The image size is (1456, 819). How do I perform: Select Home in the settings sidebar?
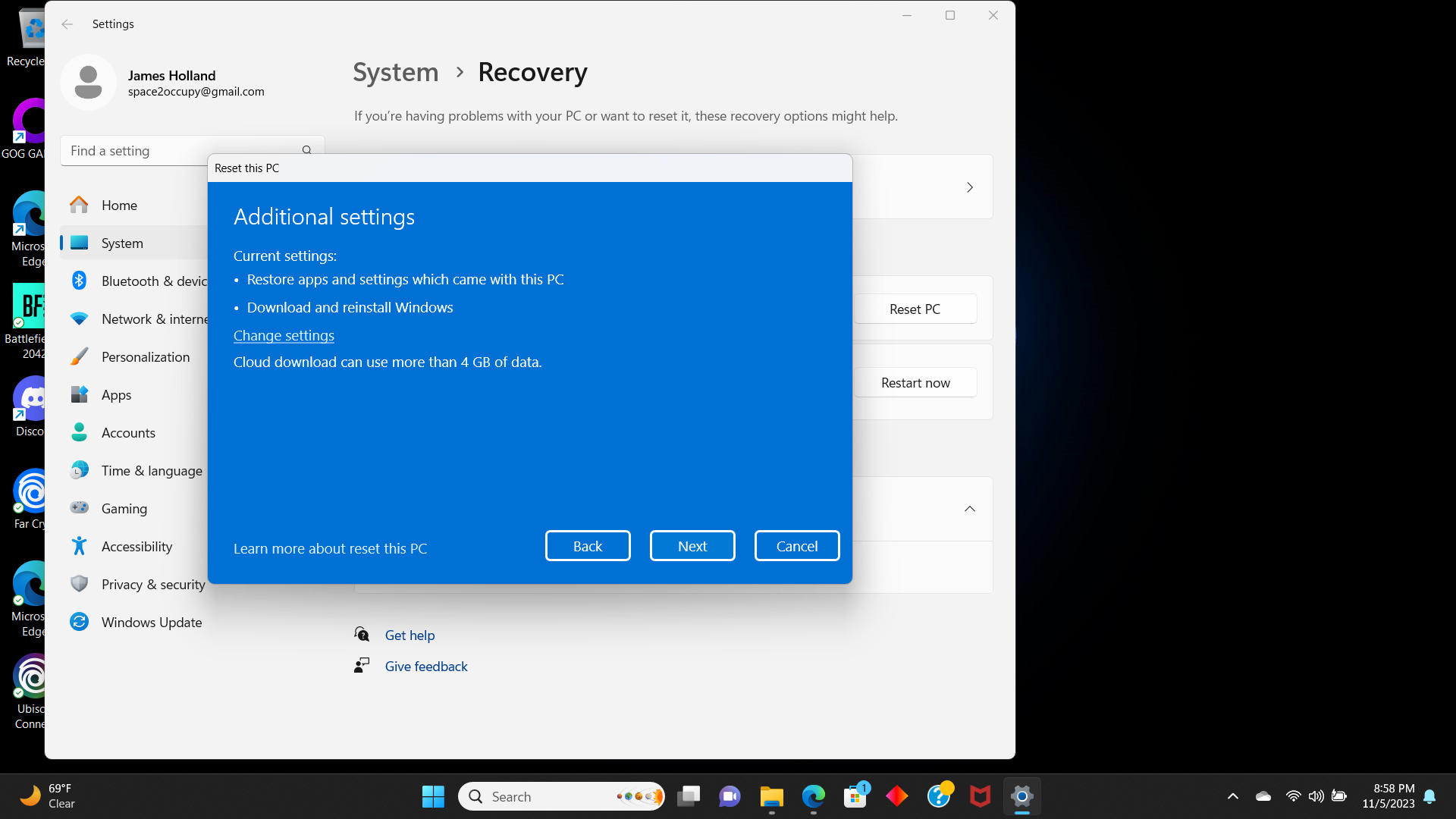pos(120,205)
